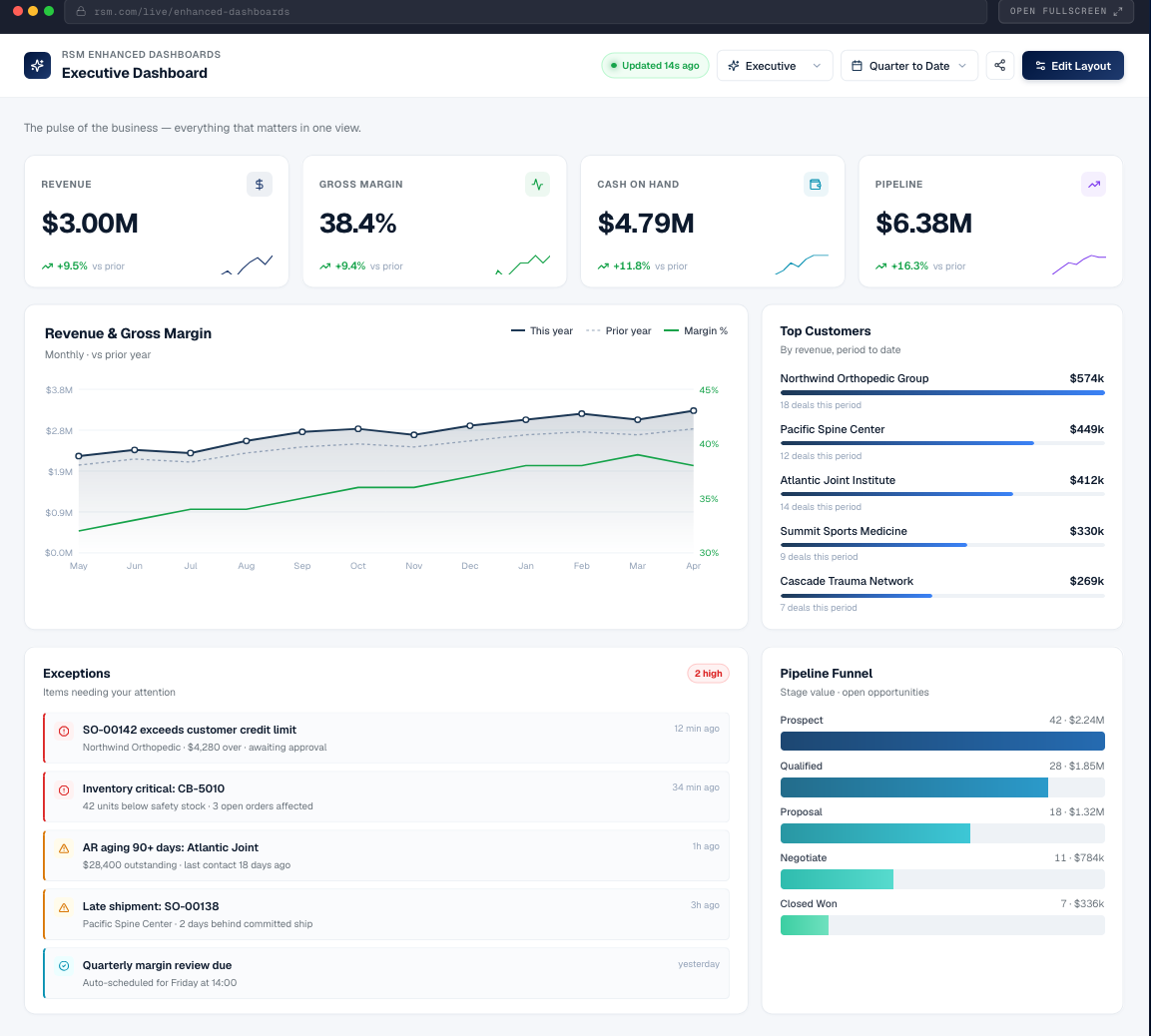Click the check circle icon for Quarterly margin review
1151x1036 pixels.
click(x=64, y=966)
